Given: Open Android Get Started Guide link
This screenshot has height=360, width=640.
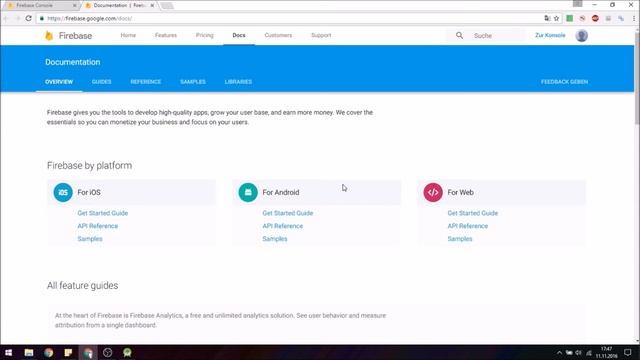Looking at the screenshot, I should coord(288,213).
